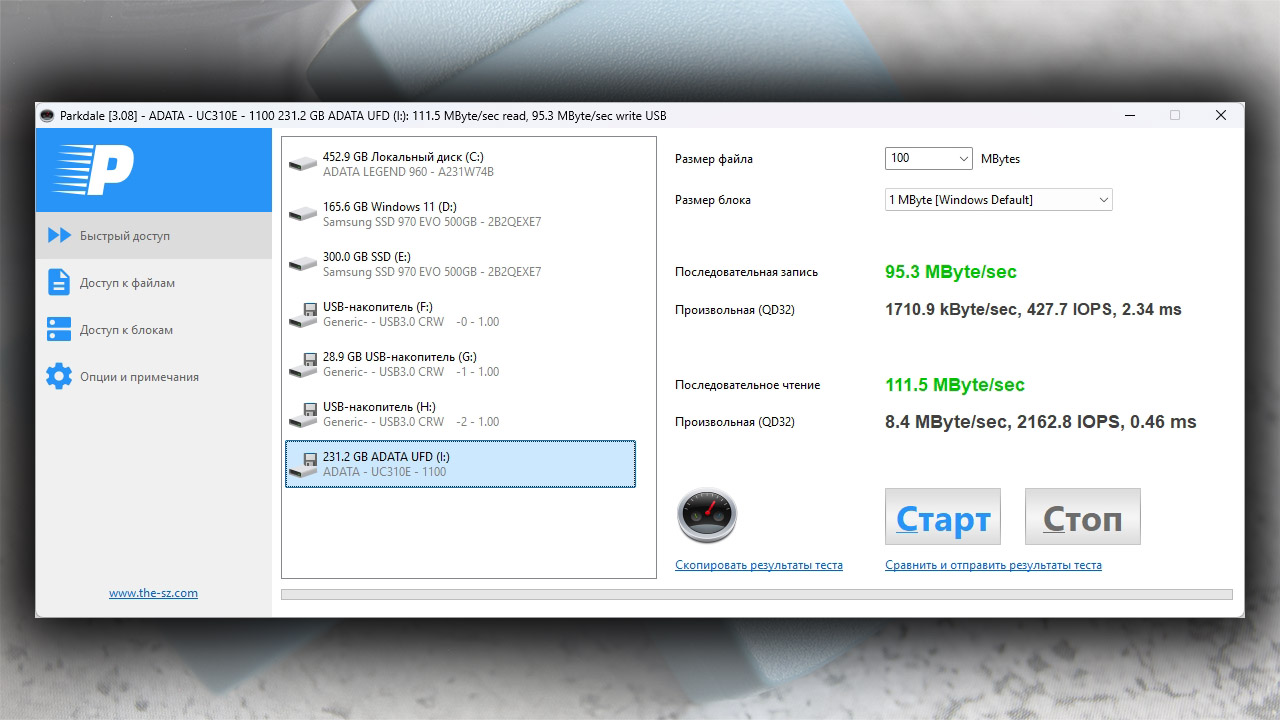
Task: Select 28.9 GB USB-накопитель (G:) drive
Action: pos(460,364)
